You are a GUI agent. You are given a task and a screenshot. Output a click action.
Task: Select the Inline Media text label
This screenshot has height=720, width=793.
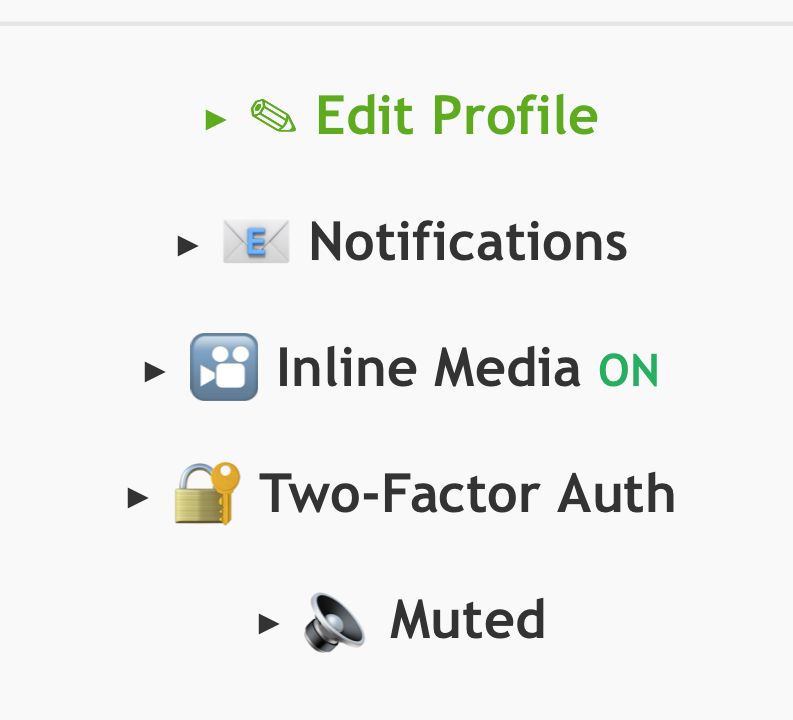428,367
